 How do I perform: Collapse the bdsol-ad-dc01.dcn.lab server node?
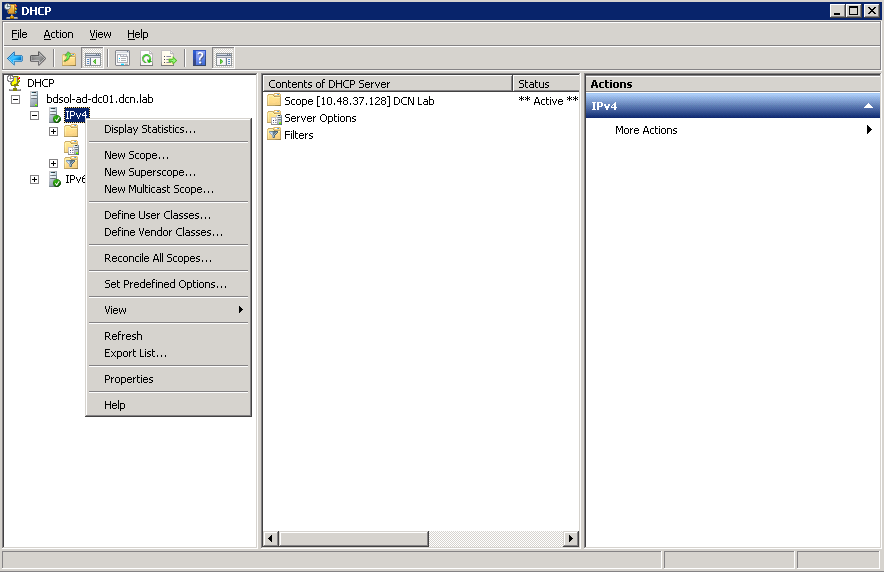click(x=16, y=99)
